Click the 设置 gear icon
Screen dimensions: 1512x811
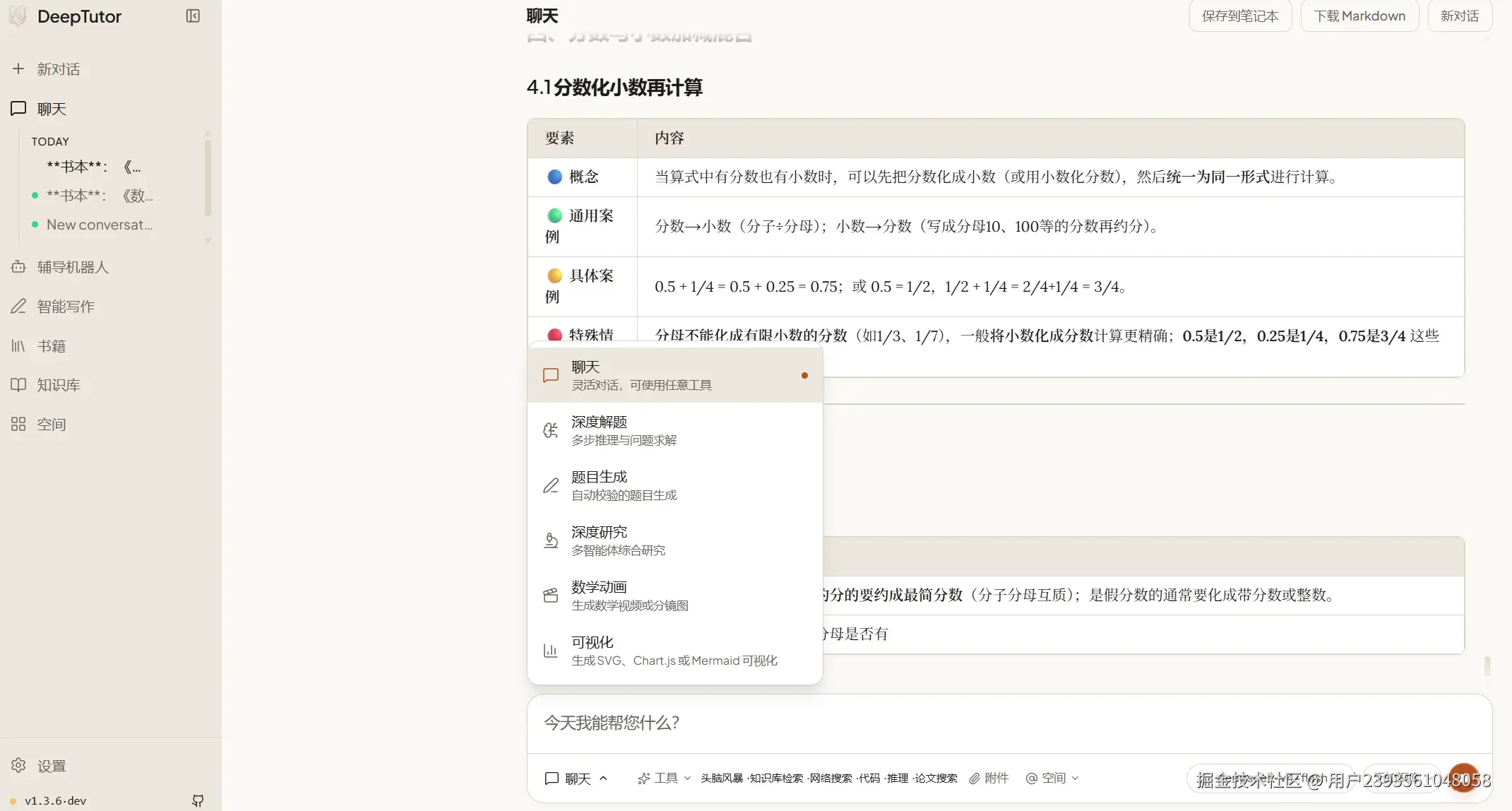pos(18,765)
